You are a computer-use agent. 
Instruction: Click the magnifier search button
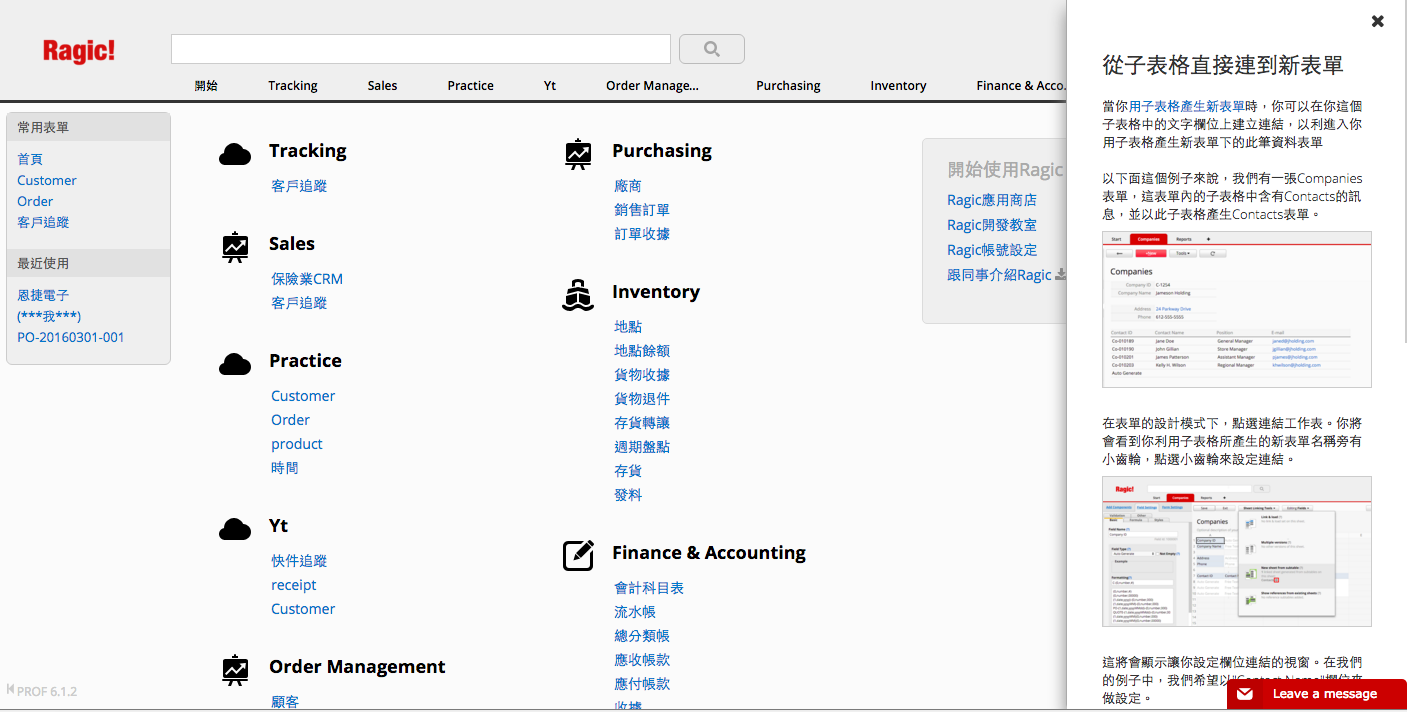(712, 49)
